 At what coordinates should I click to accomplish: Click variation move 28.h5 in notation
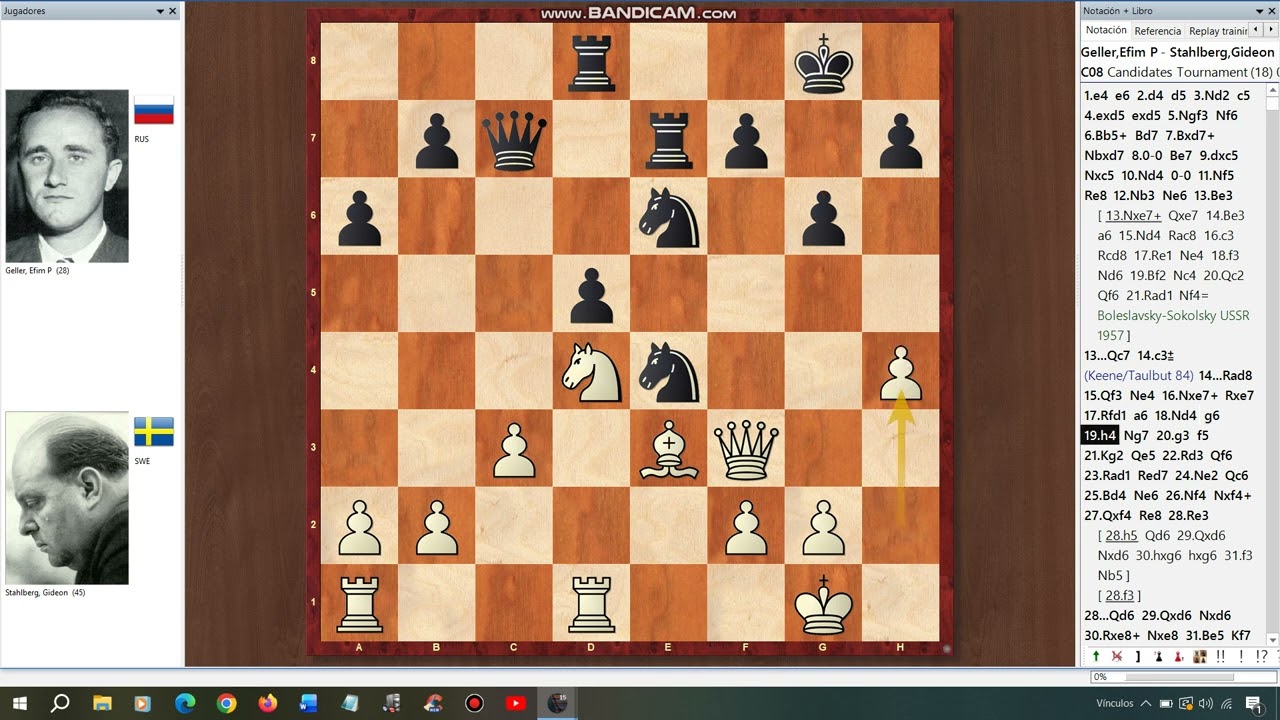point(1121,535)
